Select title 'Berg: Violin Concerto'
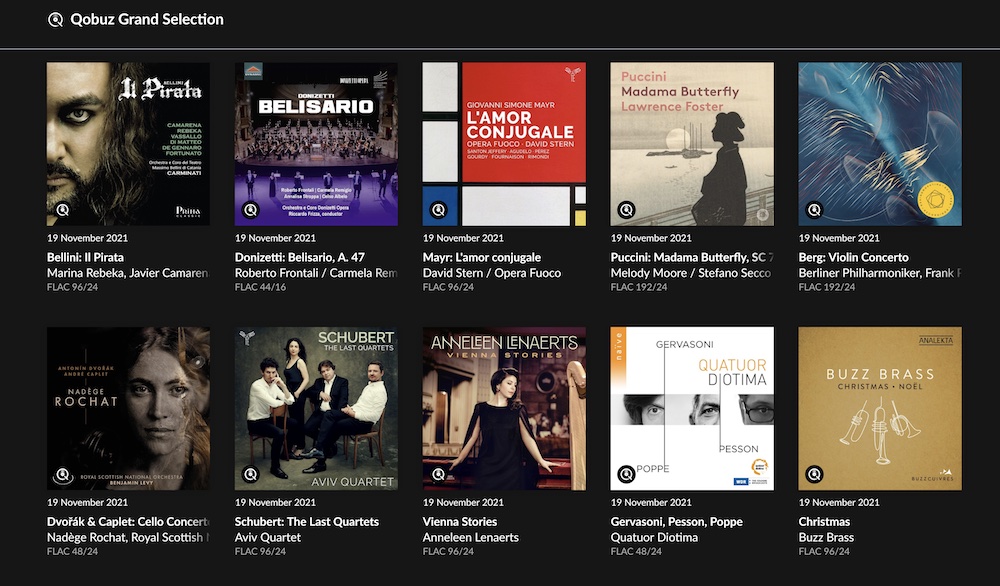The image size is (1000, 586). (x=853, y=258)
